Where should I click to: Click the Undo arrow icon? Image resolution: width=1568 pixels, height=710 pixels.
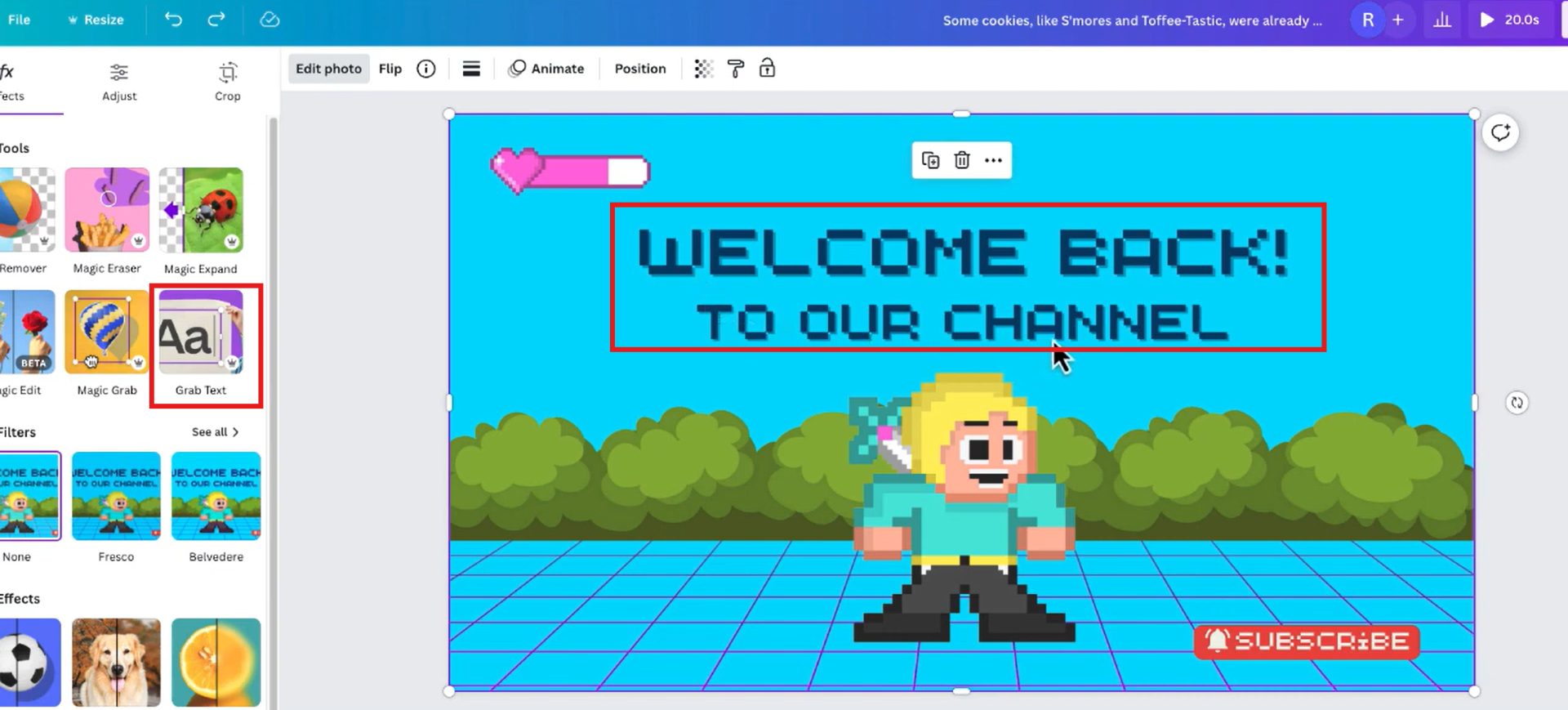[173, 20]
